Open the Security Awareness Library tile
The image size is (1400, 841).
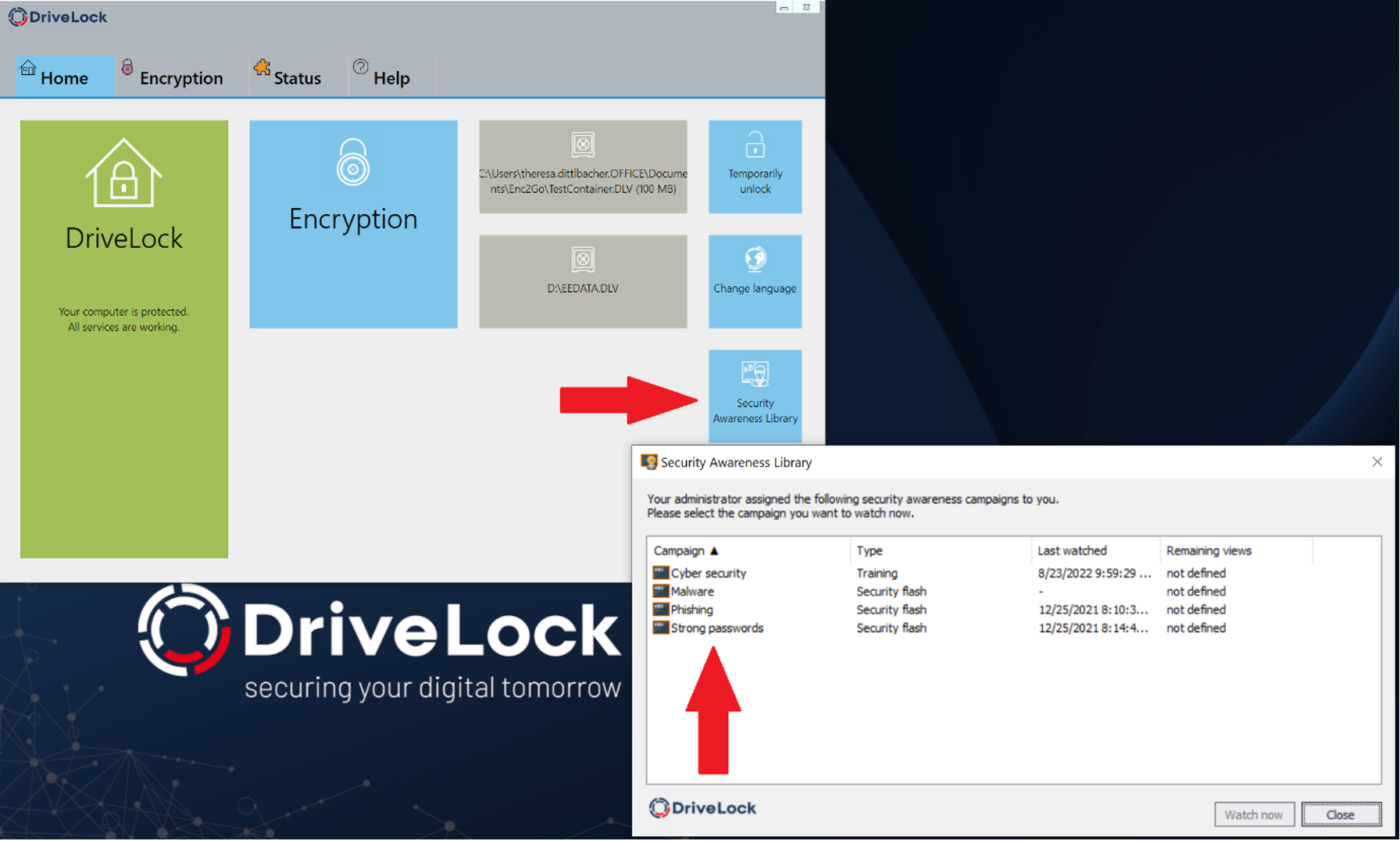755,396
